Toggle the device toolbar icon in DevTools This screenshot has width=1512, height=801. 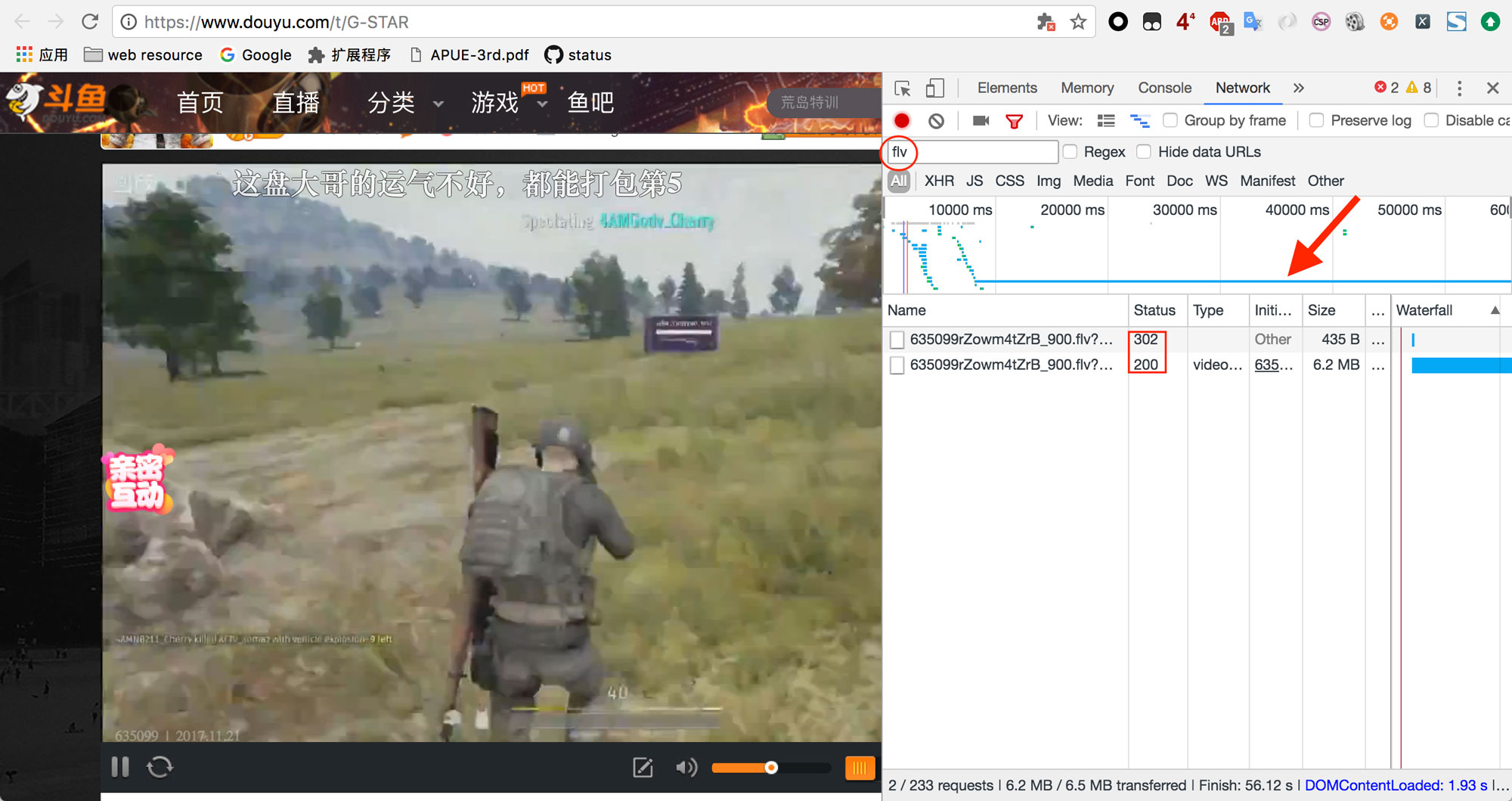point(935,88)
